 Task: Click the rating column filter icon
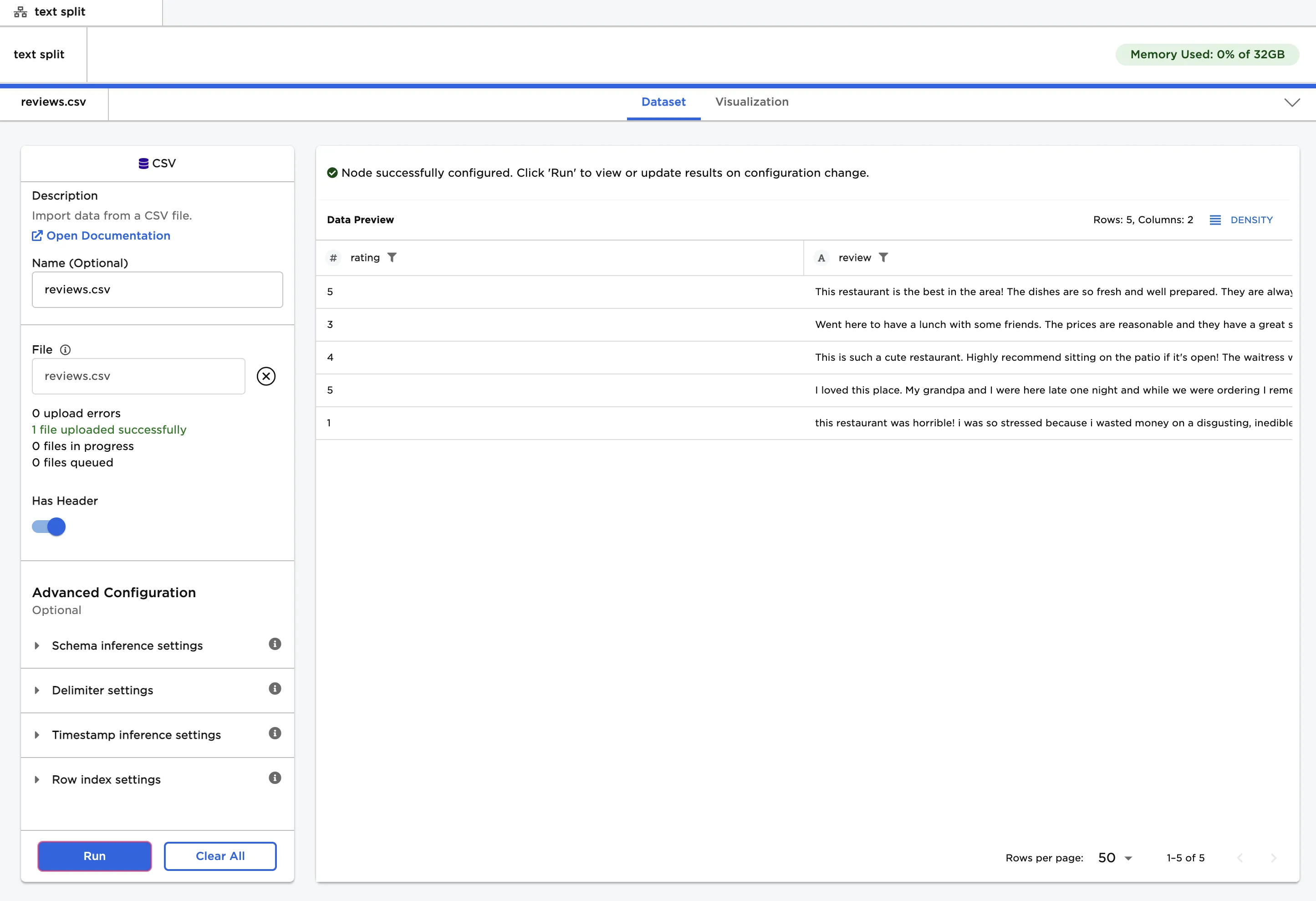click(x=391, y=258)
